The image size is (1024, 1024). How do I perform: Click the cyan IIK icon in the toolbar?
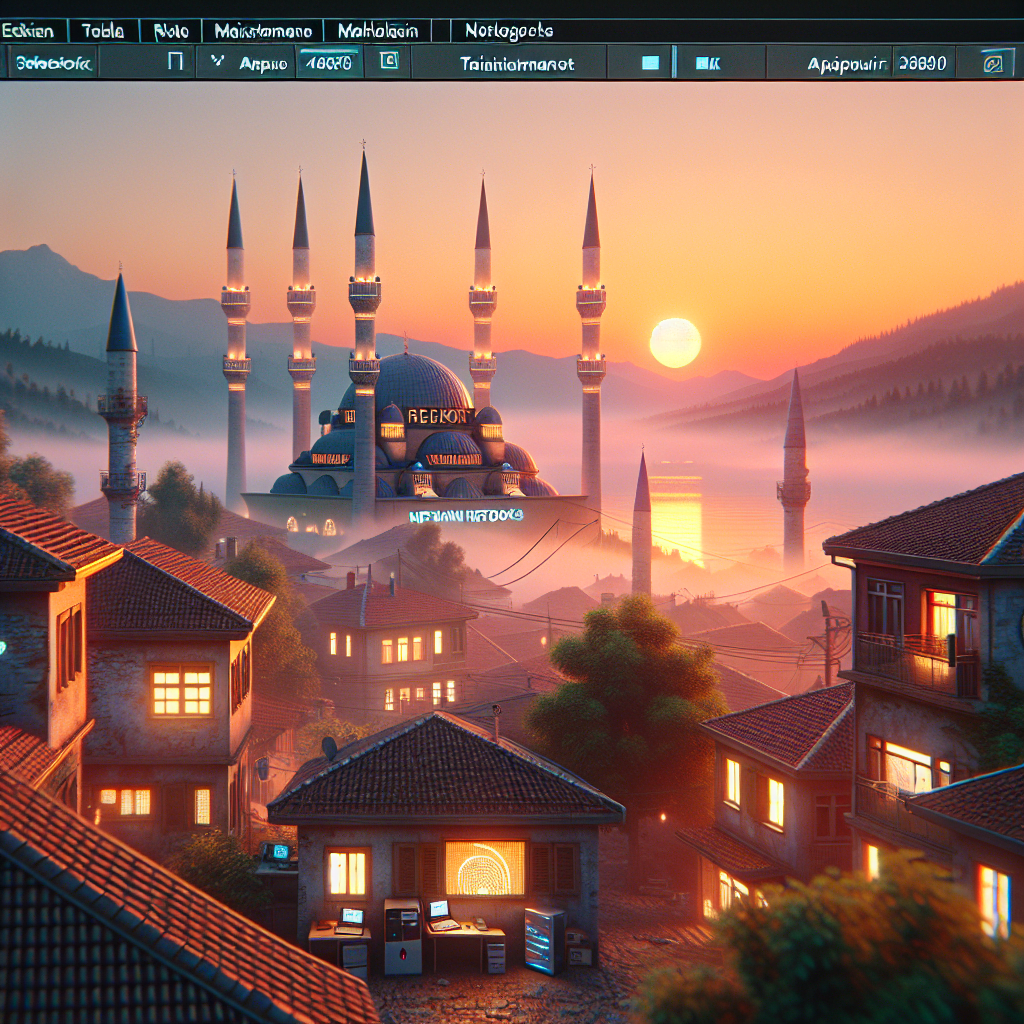(x=707, y=63)
